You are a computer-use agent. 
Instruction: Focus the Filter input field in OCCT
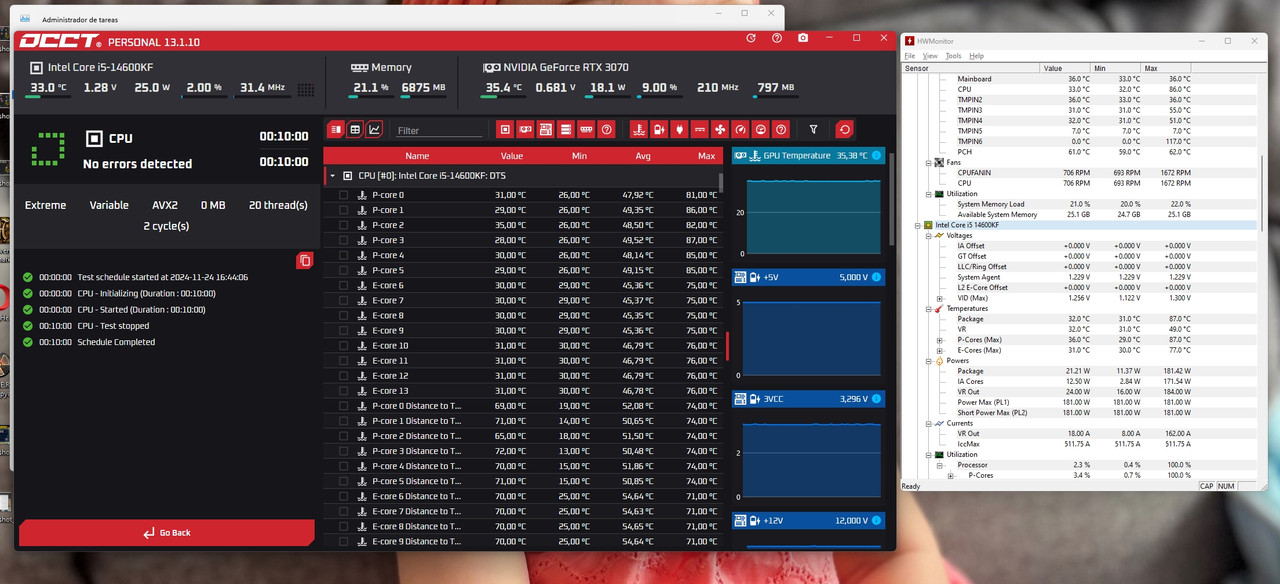[438, 131]
